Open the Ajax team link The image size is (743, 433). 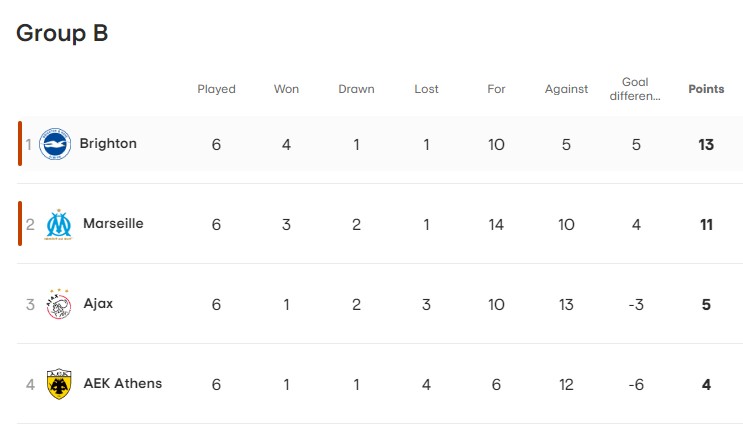point(98,304)
